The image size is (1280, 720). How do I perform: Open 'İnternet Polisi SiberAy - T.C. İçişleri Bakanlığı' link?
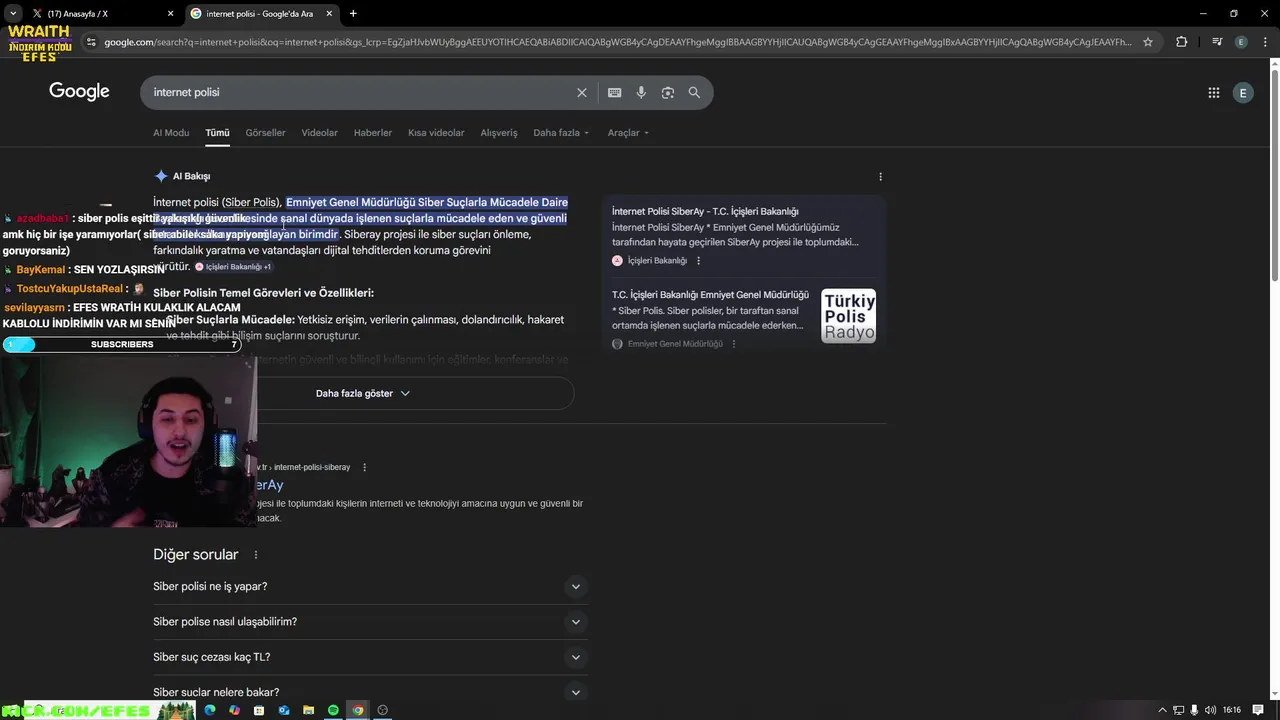tap(705, 211)
